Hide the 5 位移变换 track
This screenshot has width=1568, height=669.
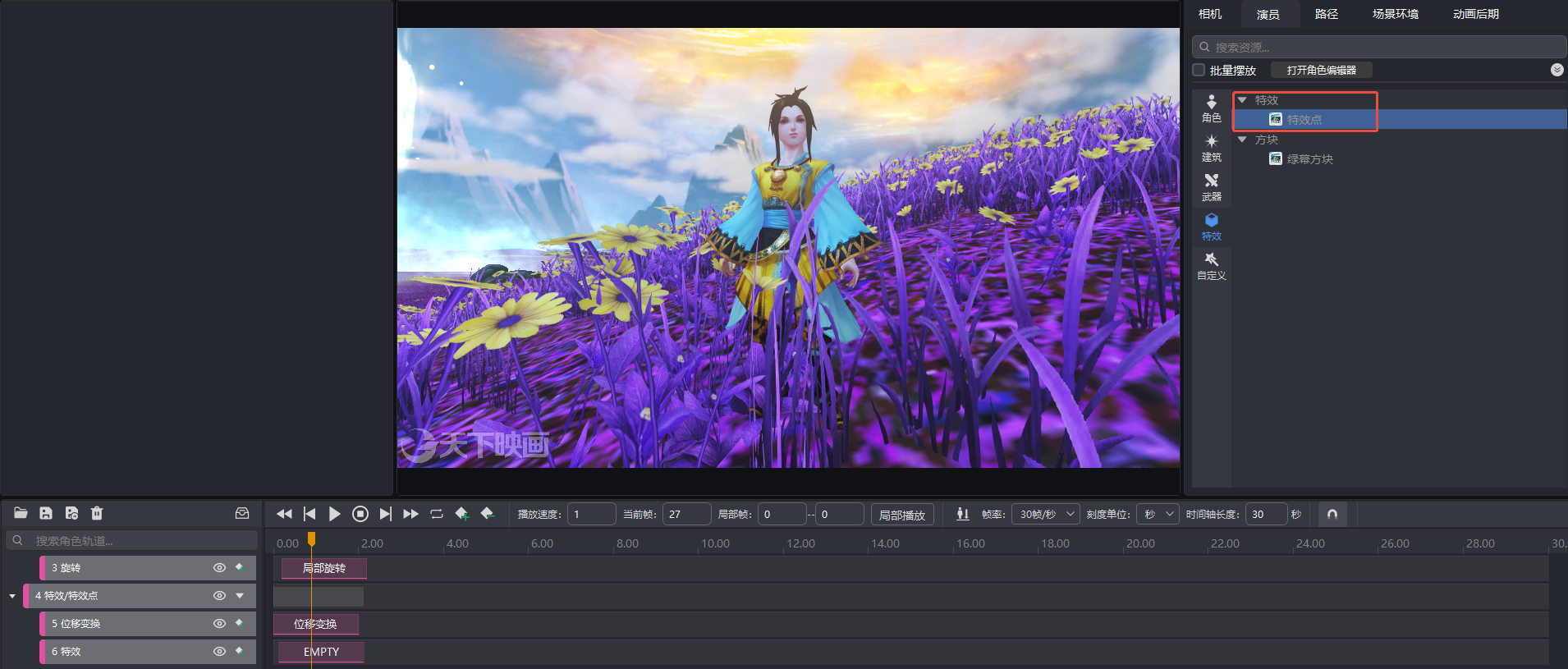[x=219, y=623]
